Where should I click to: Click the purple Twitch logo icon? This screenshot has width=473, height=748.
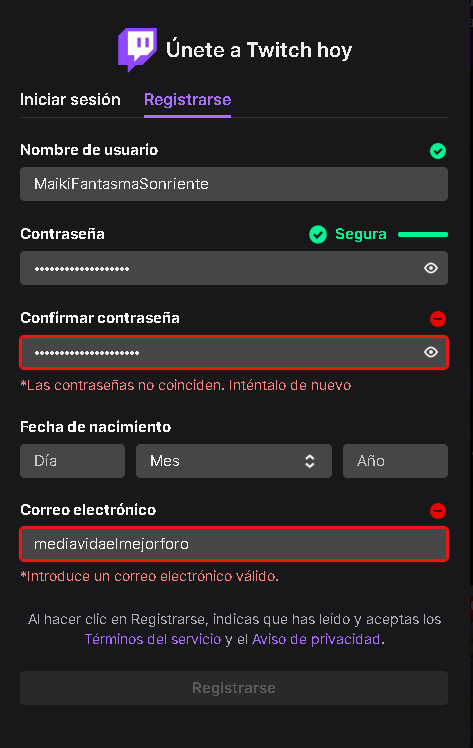(x=137, y=50)
